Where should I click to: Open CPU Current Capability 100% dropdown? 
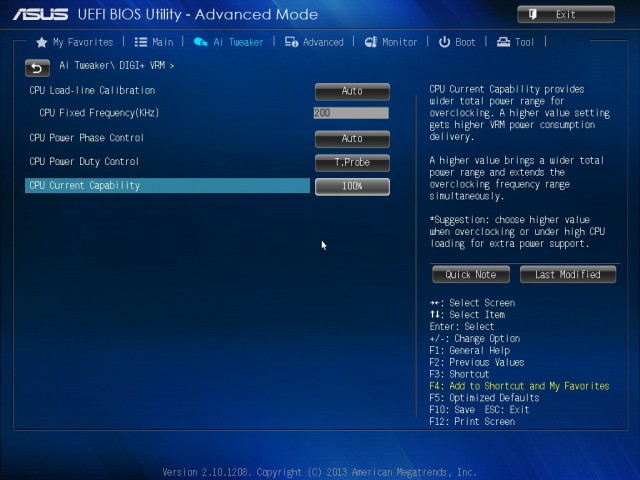pyautogui.click(x=352, y=187)
